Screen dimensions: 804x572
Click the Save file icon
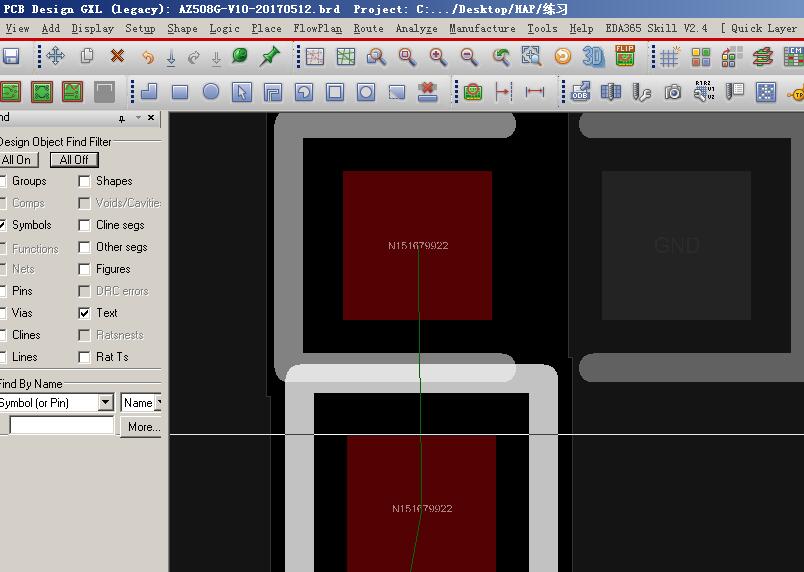pos(11,57)
